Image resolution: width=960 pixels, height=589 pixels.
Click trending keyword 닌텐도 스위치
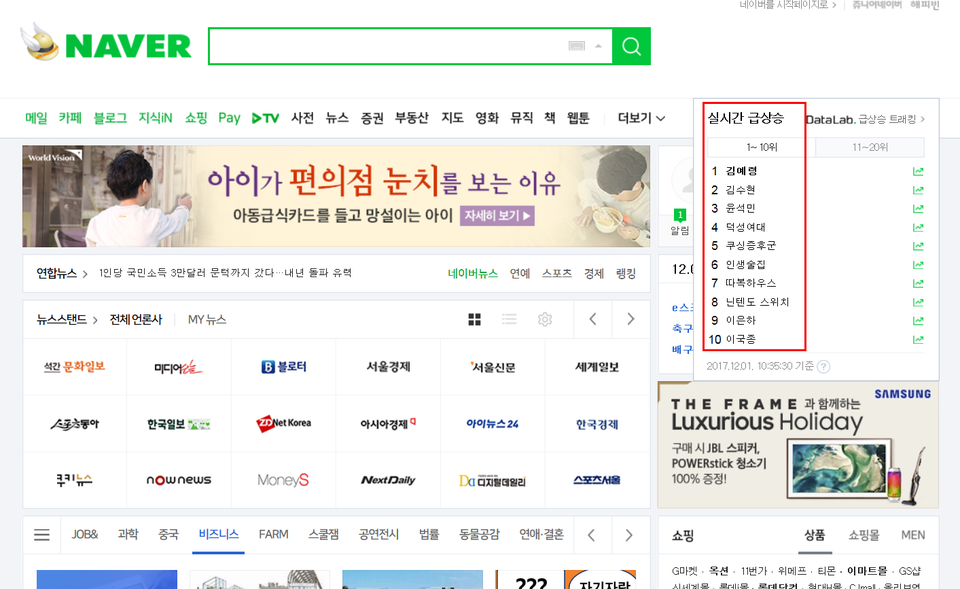pos(757,302)
